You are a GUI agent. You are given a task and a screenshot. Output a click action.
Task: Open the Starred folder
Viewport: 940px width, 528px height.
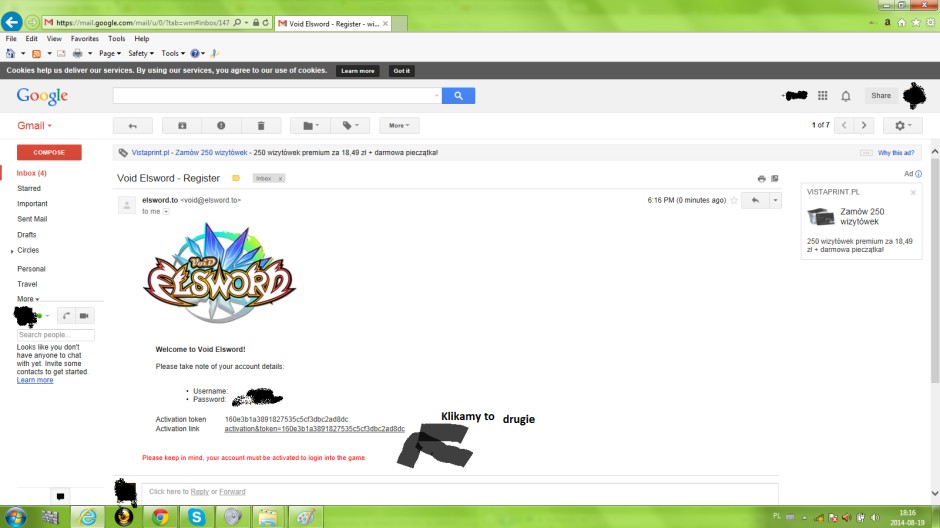pyautogui.click(x=29, y=188)
